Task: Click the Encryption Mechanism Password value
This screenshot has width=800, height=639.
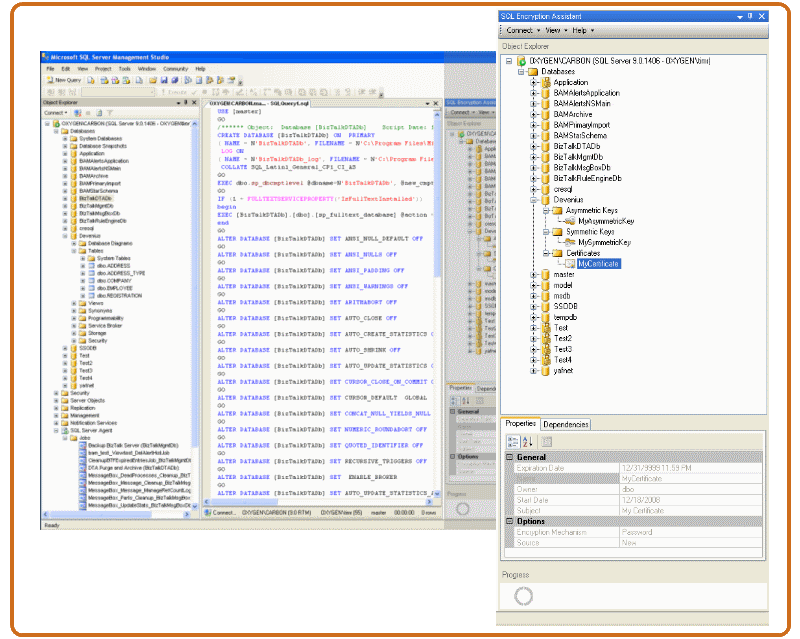Action: click(691, 532)
